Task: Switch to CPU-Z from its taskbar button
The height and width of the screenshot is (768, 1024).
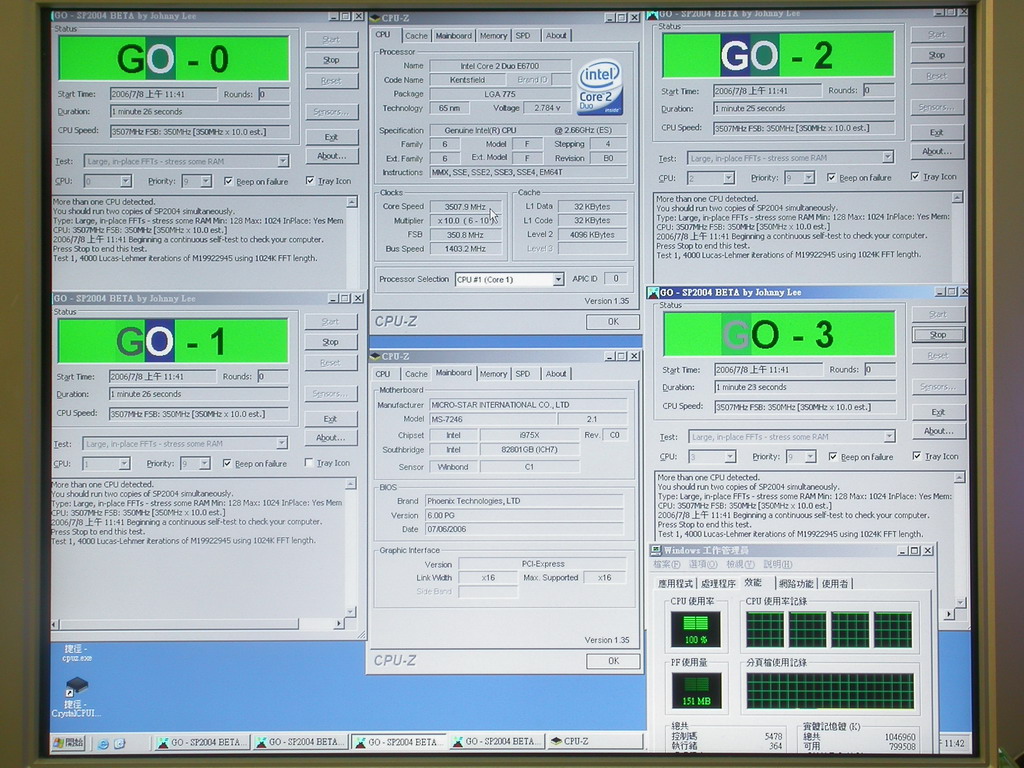Action: tap(594, 741)
